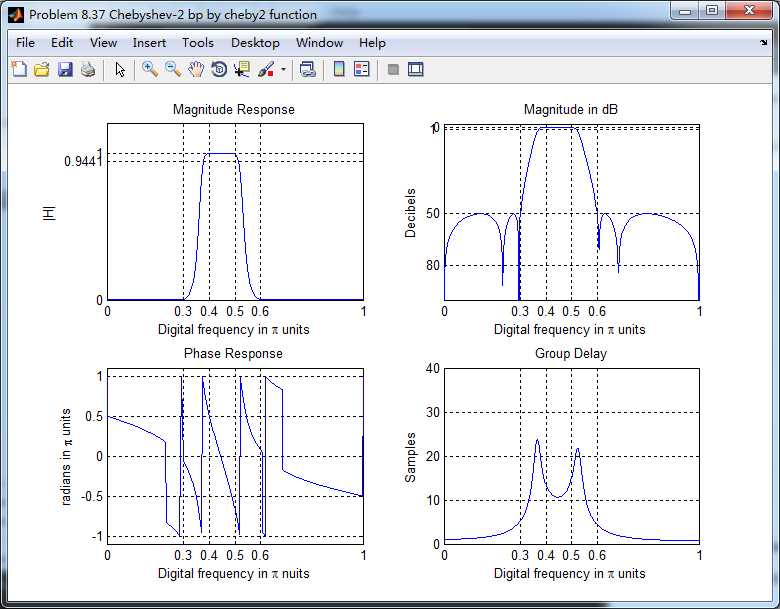Click the Samples y-axis label
Image resolution: width=780 pixels, height=609 pixels.
[410, 457]
